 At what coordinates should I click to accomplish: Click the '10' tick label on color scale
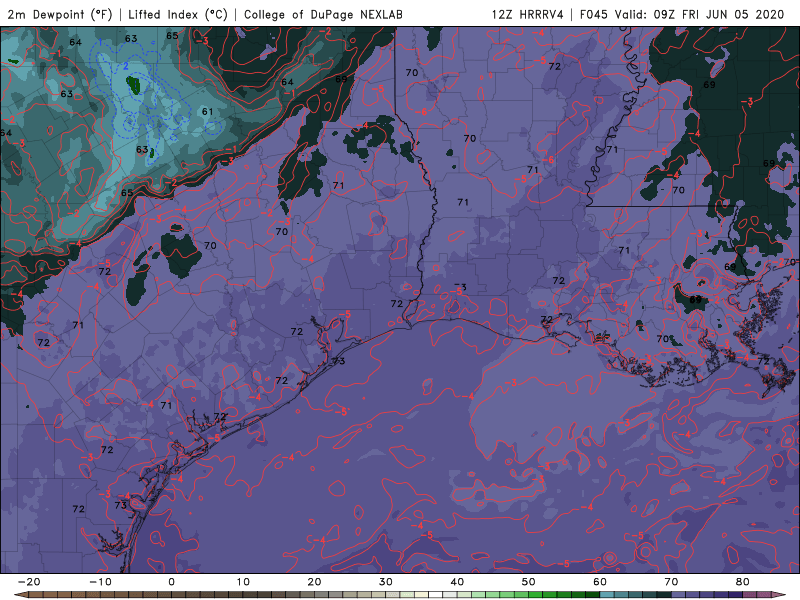[243, 582]
